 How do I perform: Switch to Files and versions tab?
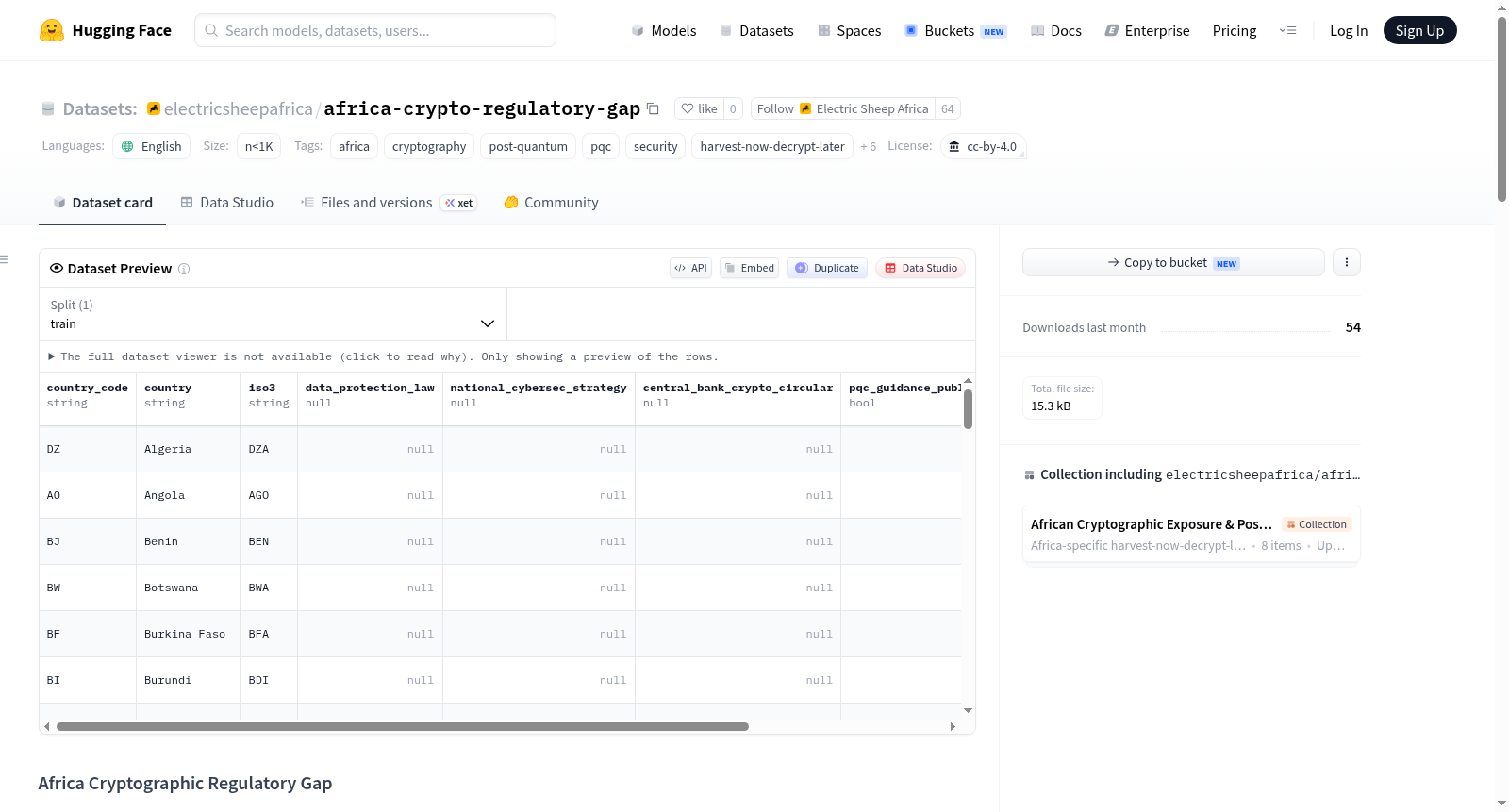point(389,203)
